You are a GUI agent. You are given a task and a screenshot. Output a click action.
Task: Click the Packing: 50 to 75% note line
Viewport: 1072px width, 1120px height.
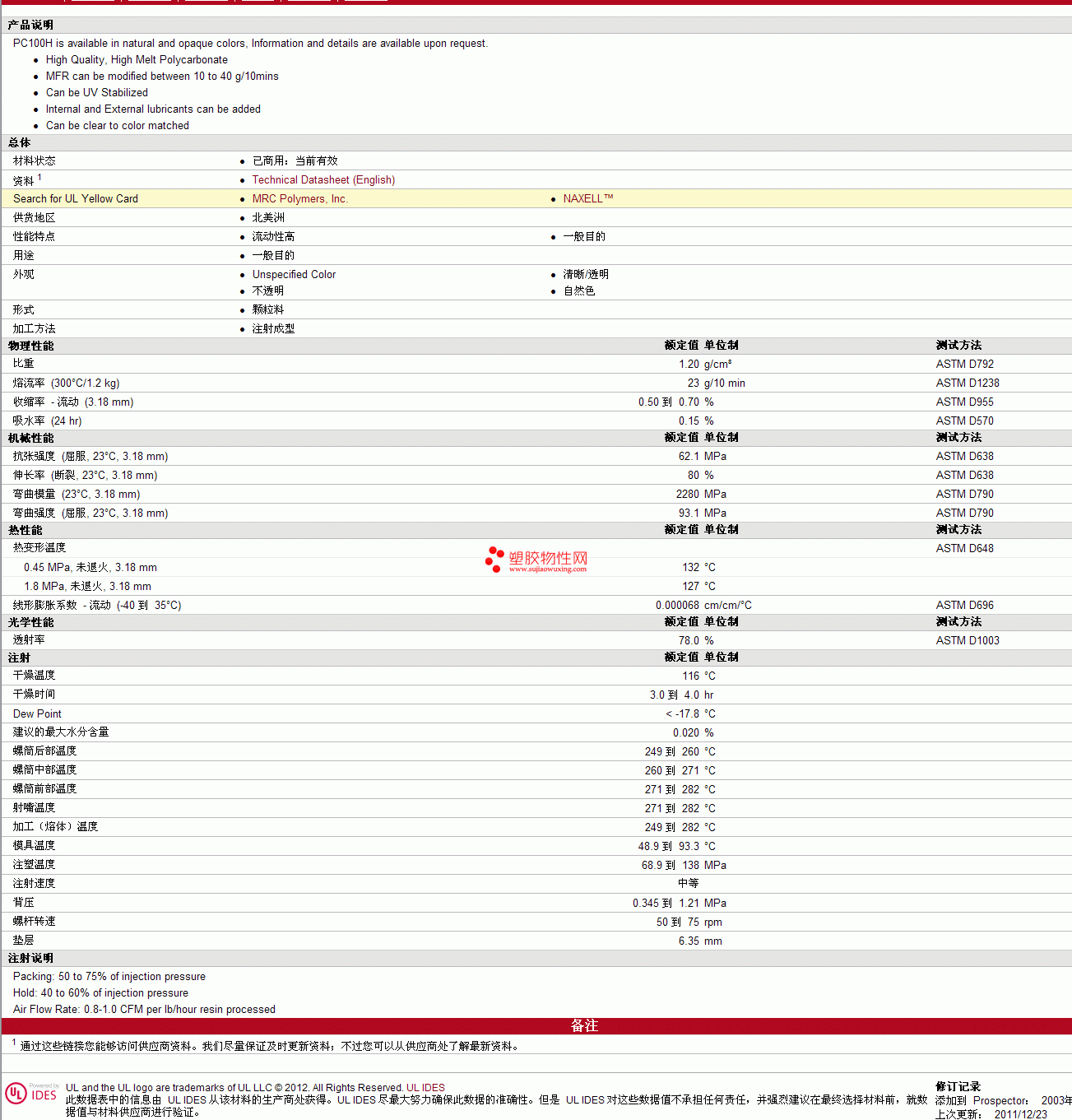pyautogui.click(x=109, y=976)
